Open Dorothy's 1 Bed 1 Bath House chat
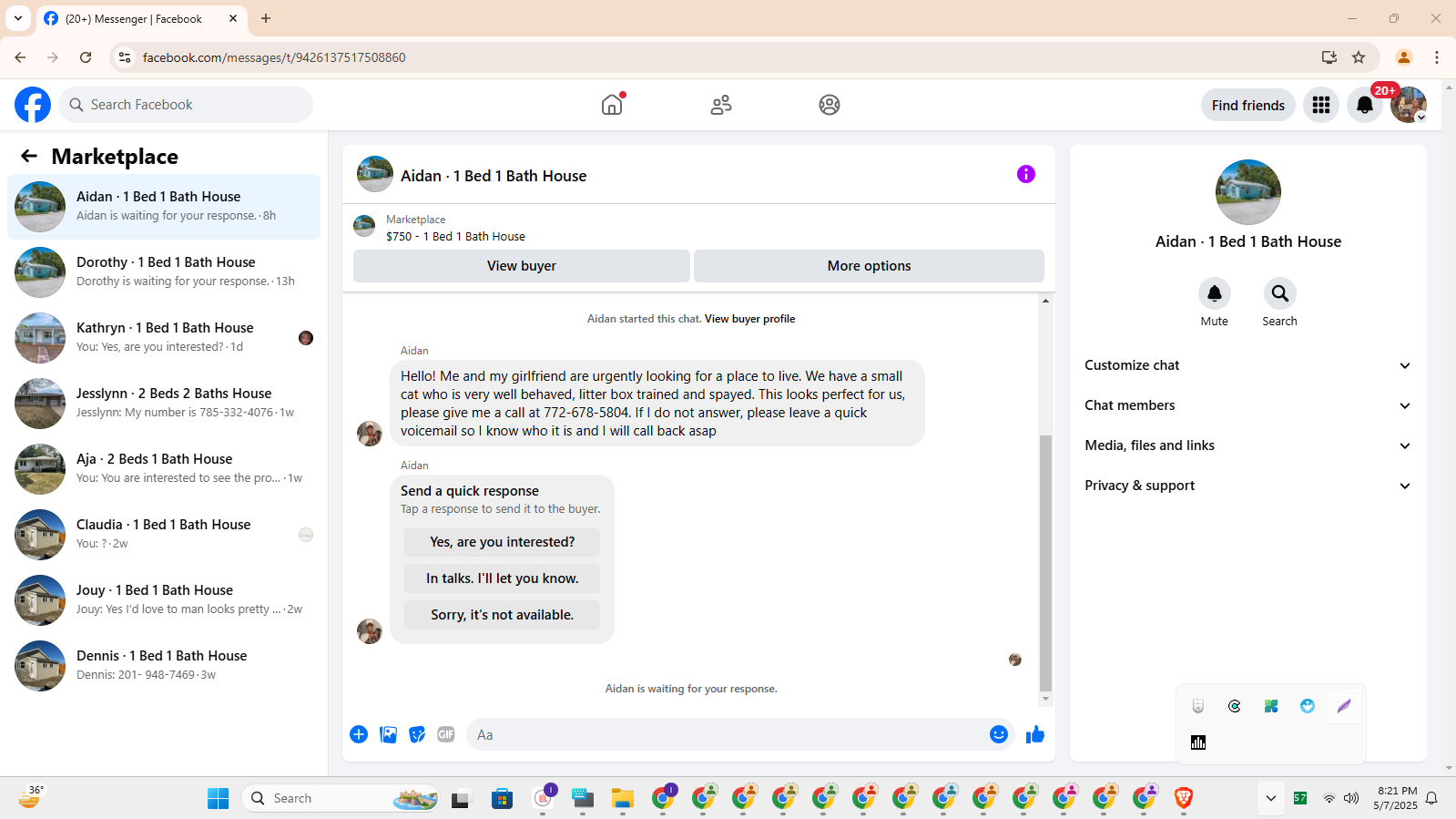This screenshot has width=1456, height=819. 164,272
